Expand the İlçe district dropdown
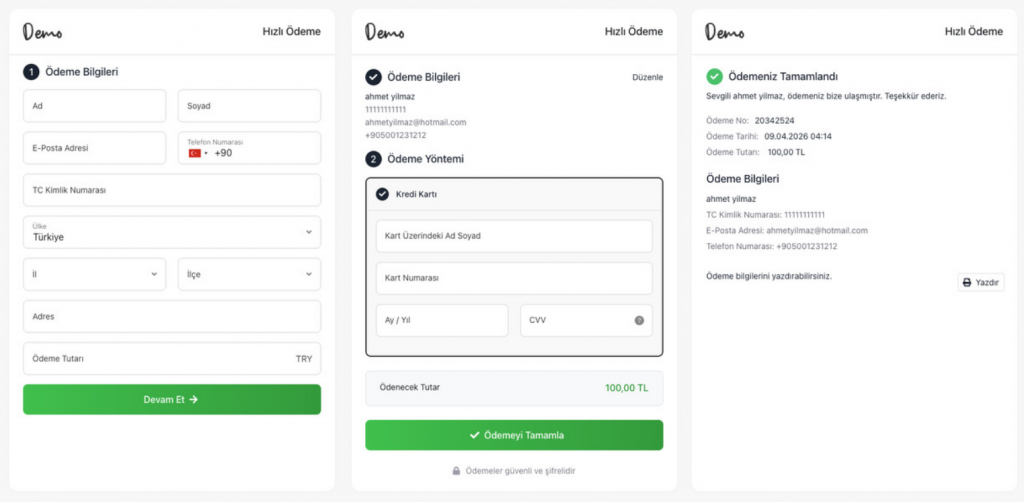Screen dimensions: 1024x502 point(249,274)
